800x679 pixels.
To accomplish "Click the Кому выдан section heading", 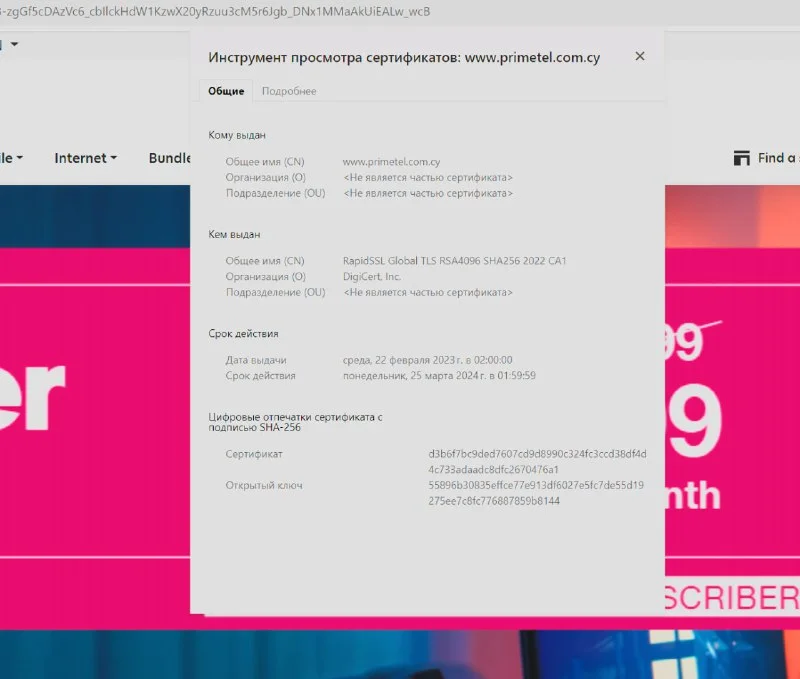I will pos(237,135).
